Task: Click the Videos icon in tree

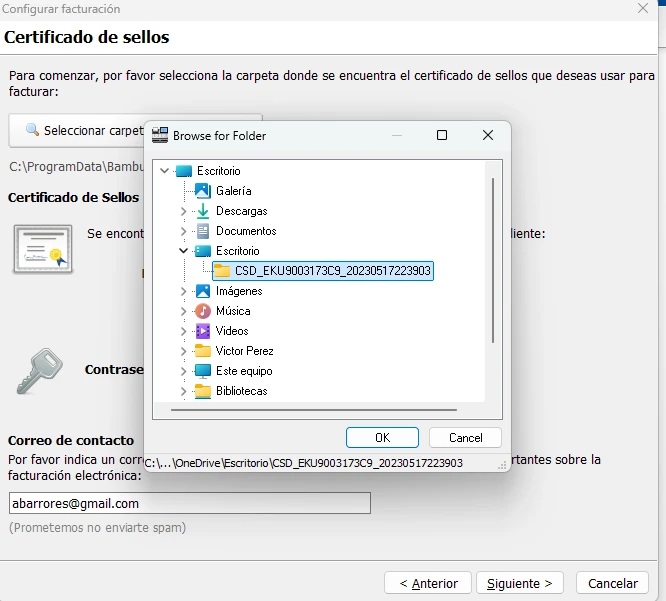Action: pos(203,331)
